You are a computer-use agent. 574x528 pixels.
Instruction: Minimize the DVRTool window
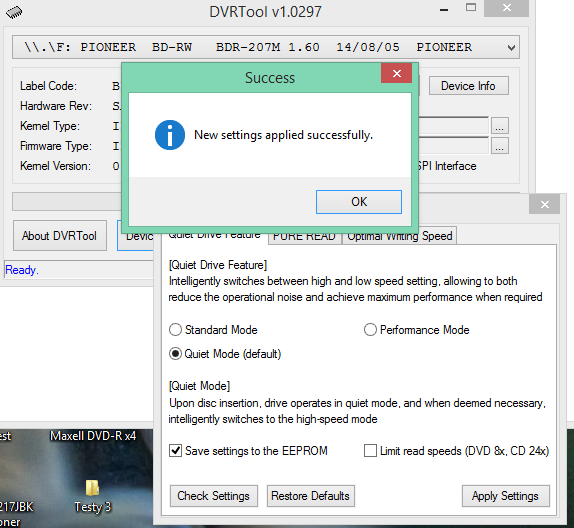pyautogui.click(x=444, y=10)
